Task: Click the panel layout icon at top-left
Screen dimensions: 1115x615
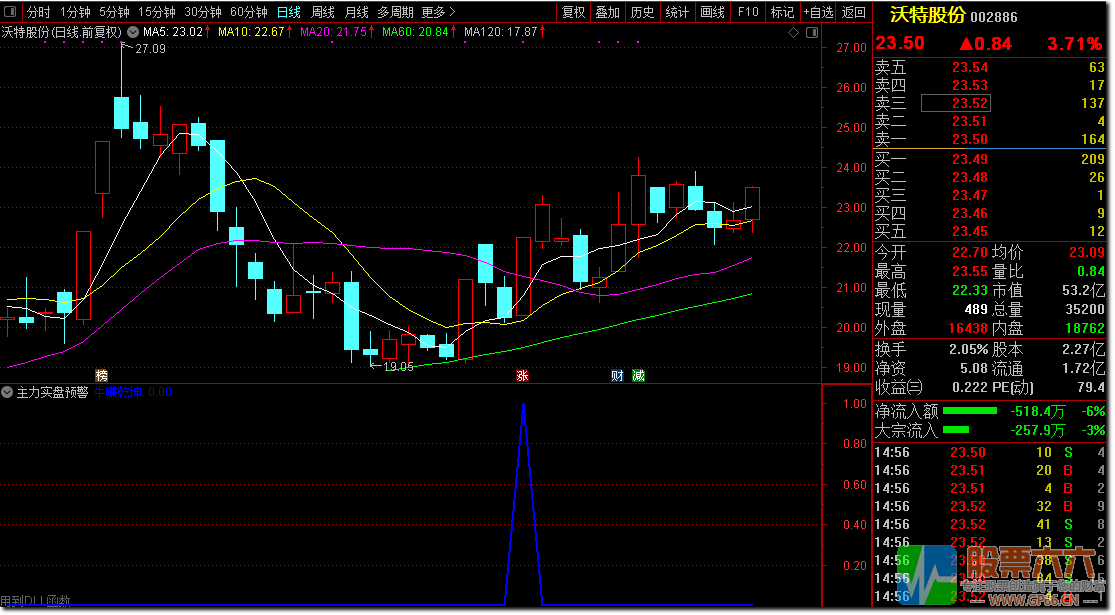Action: [10, 12]
